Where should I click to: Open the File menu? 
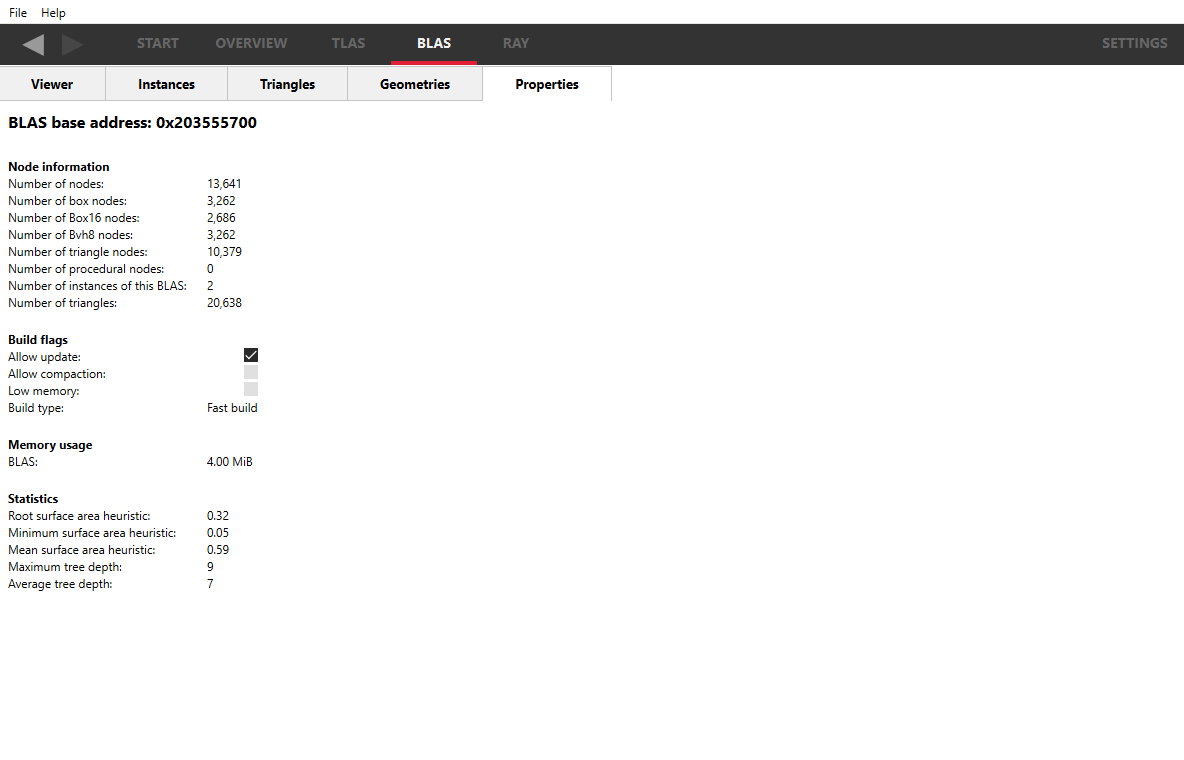(x=18, y=13)
